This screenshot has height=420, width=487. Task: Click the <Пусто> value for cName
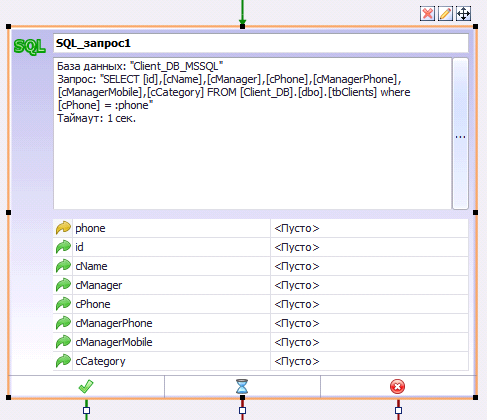(370, 266)
